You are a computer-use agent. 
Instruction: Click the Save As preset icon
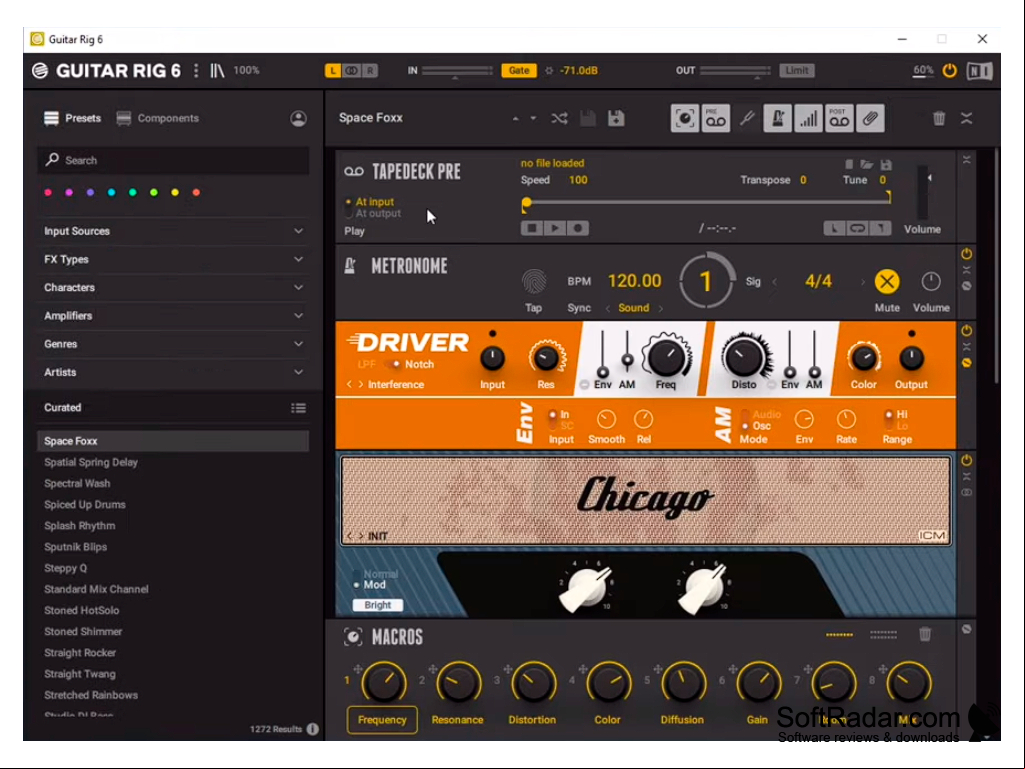pos(616,118)
